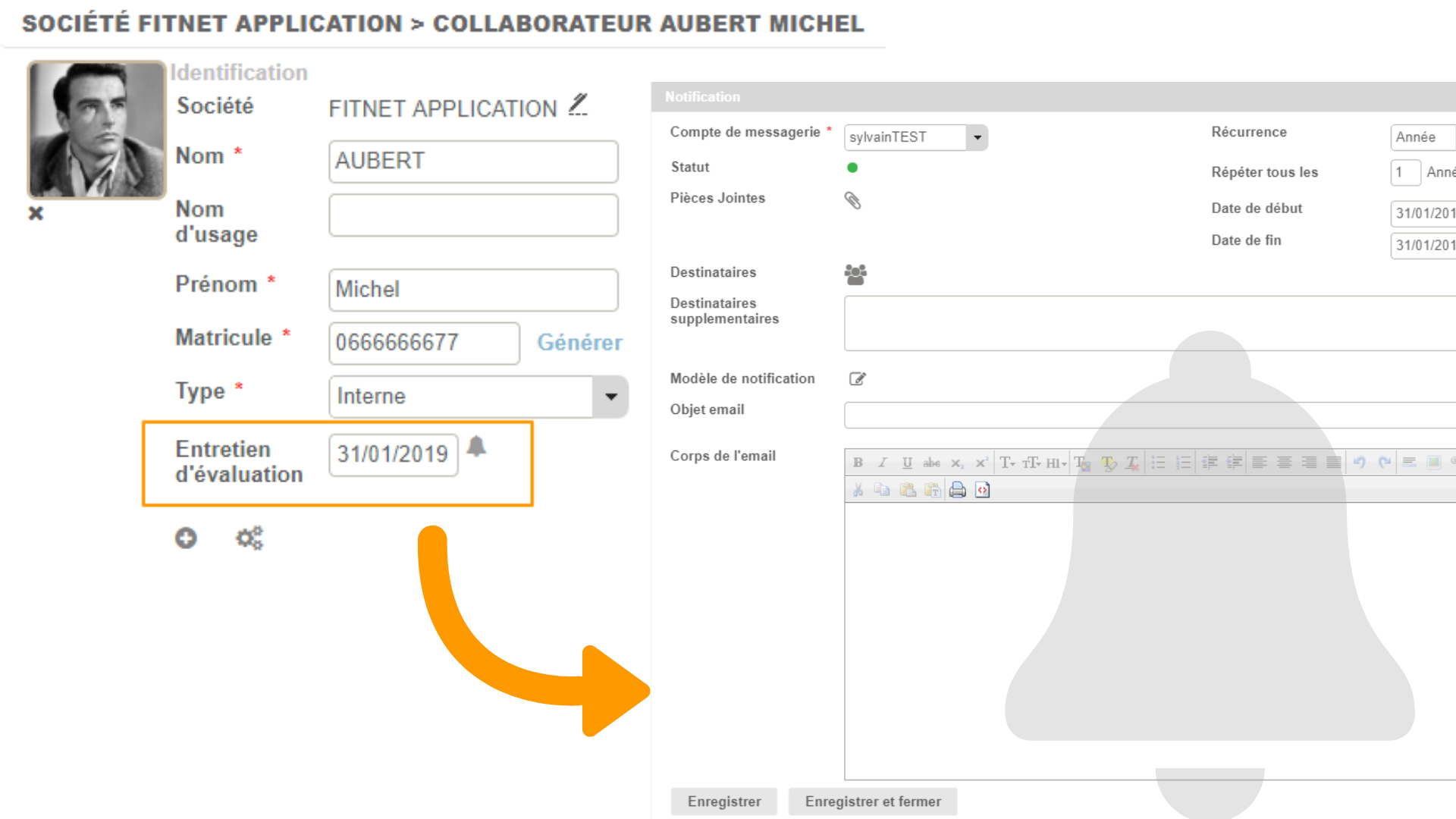Click the plus add-field icon below the form
The image size is (1456, 819).
(x=186, y=538)
